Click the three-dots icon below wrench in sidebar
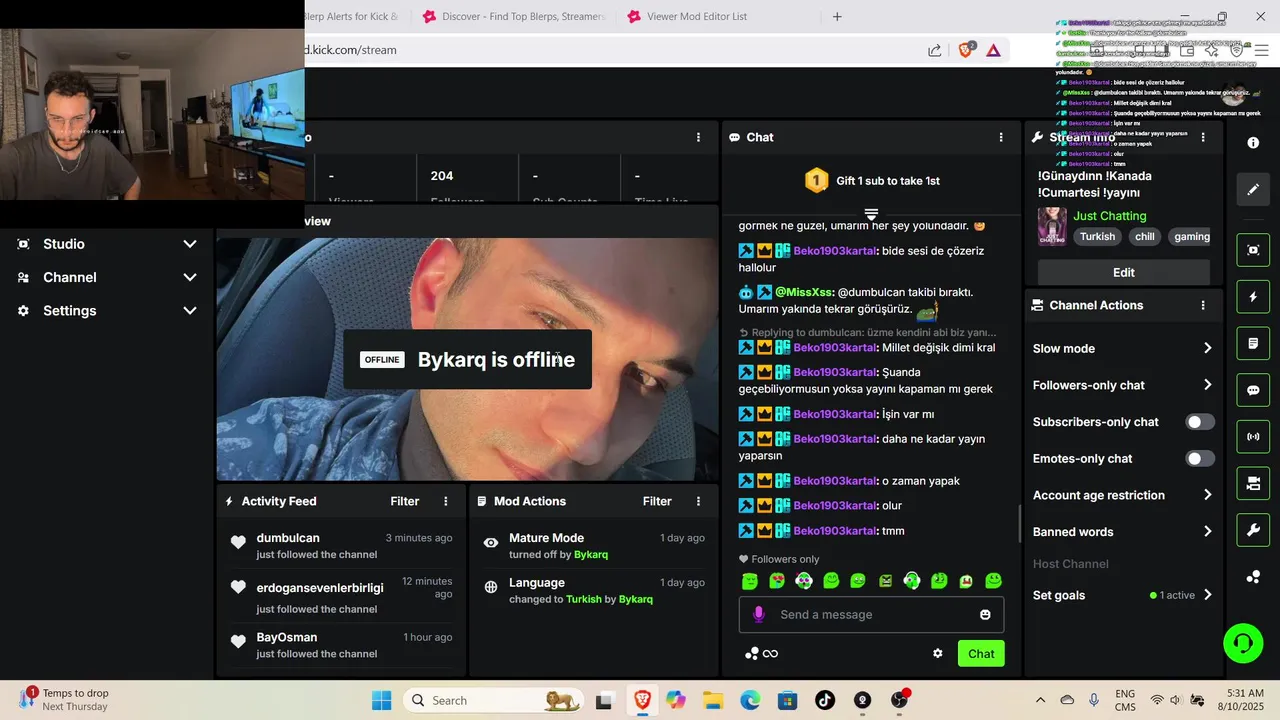Screen dimensions: 1280x720 pos(1253,577)
